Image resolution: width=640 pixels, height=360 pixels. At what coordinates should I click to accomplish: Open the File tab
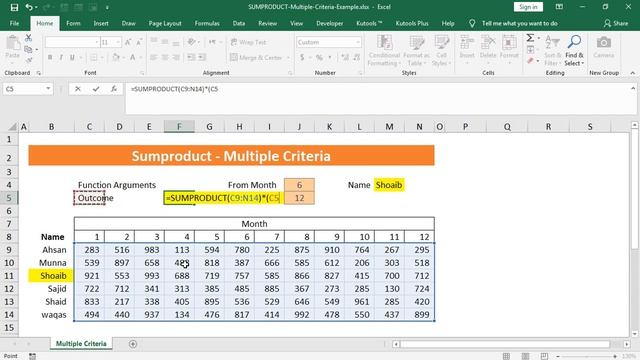pos(14,23)
